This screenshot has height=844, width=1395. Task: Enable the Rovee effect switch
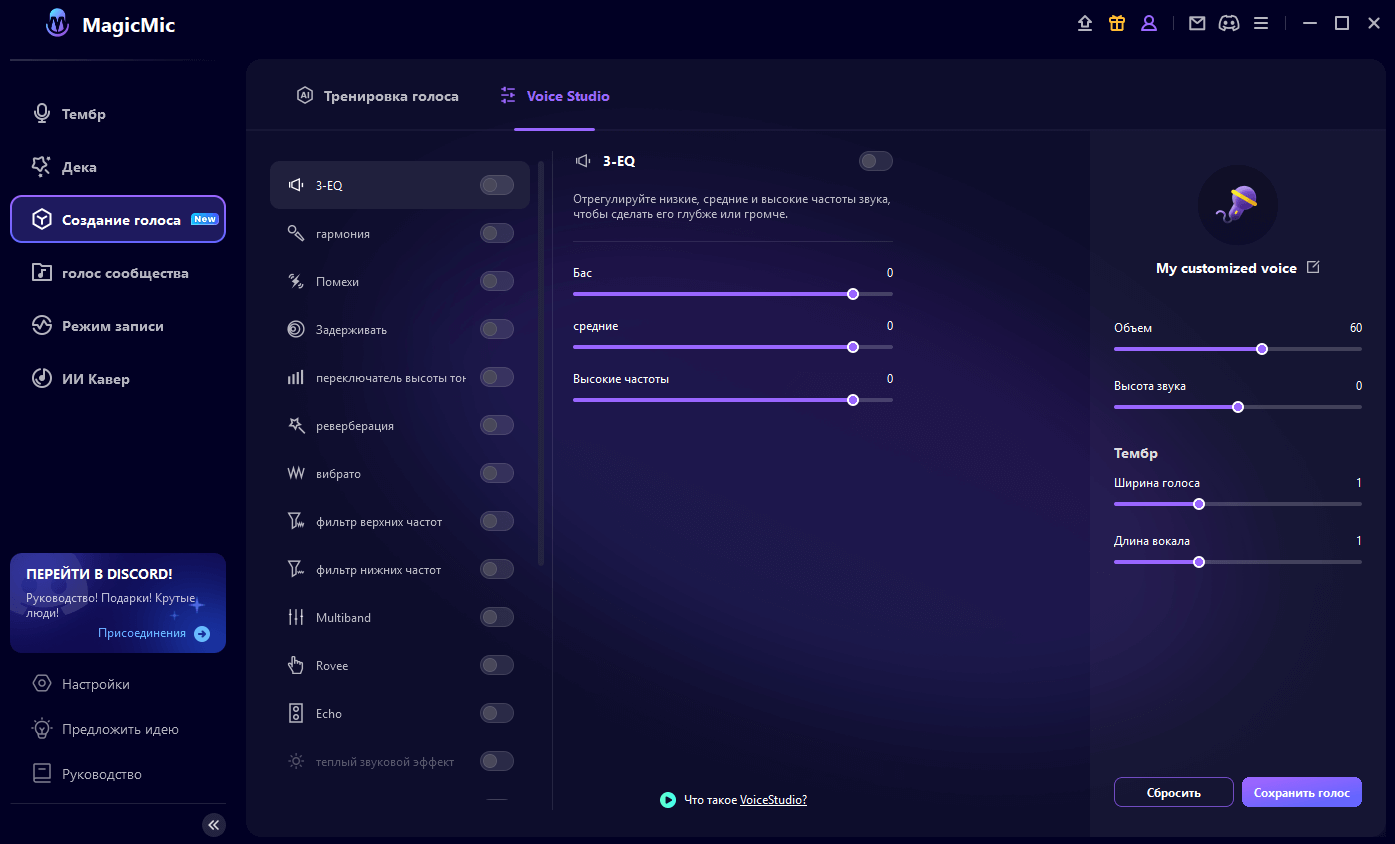(x=497, y=665)
